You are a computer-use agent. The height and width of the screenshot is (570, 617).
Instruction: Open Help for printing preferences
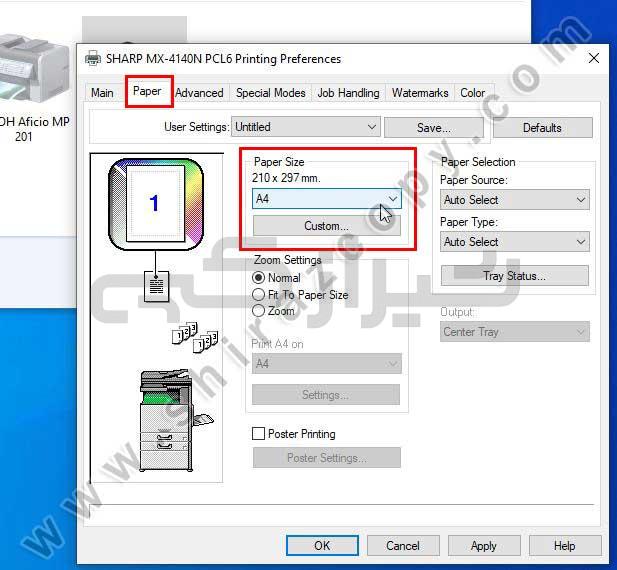565,546
